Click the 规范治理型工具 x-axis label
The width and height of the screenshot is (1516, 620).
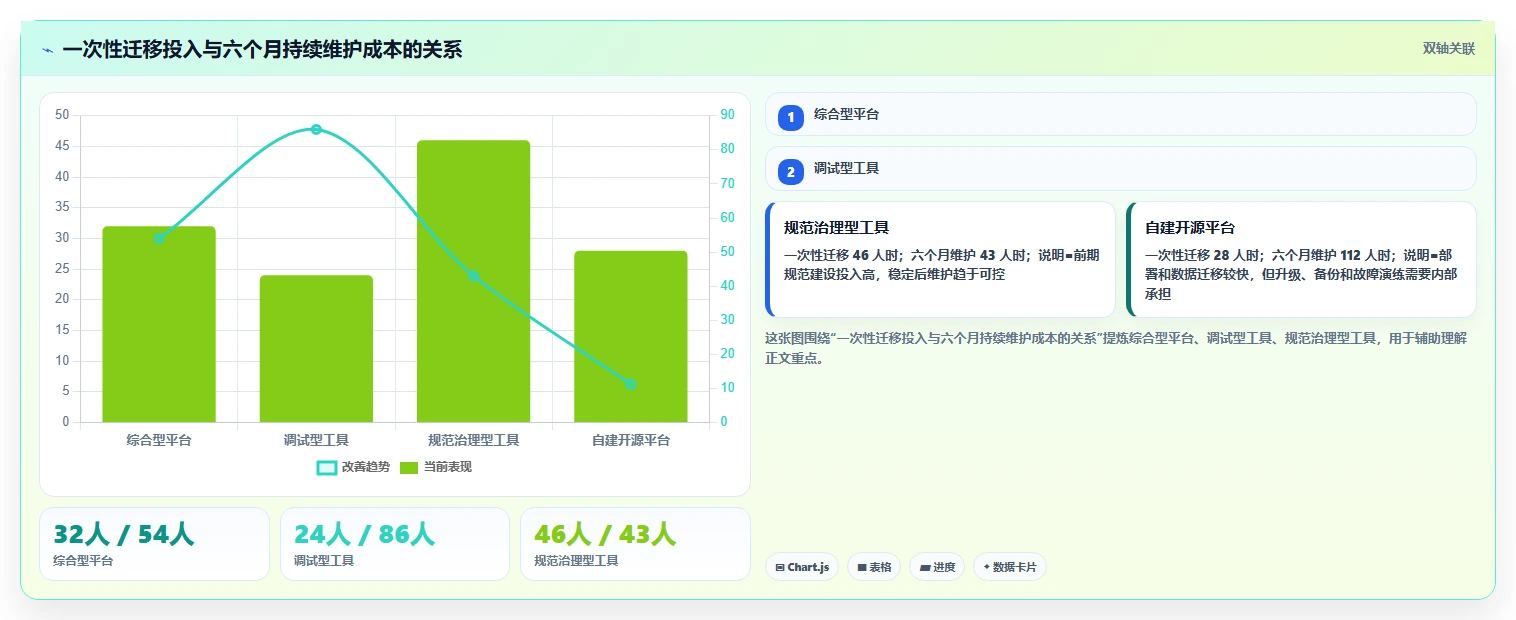pyautogui.click(x=473, y=440)
